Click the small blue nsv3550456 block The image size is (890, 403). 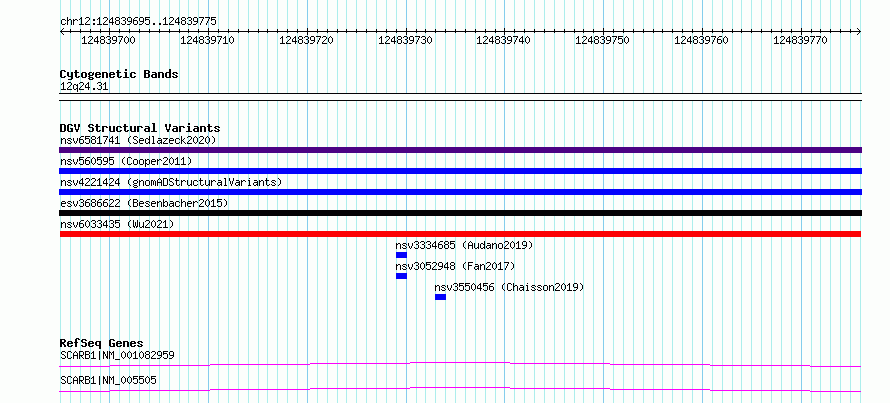click(440, 297)
